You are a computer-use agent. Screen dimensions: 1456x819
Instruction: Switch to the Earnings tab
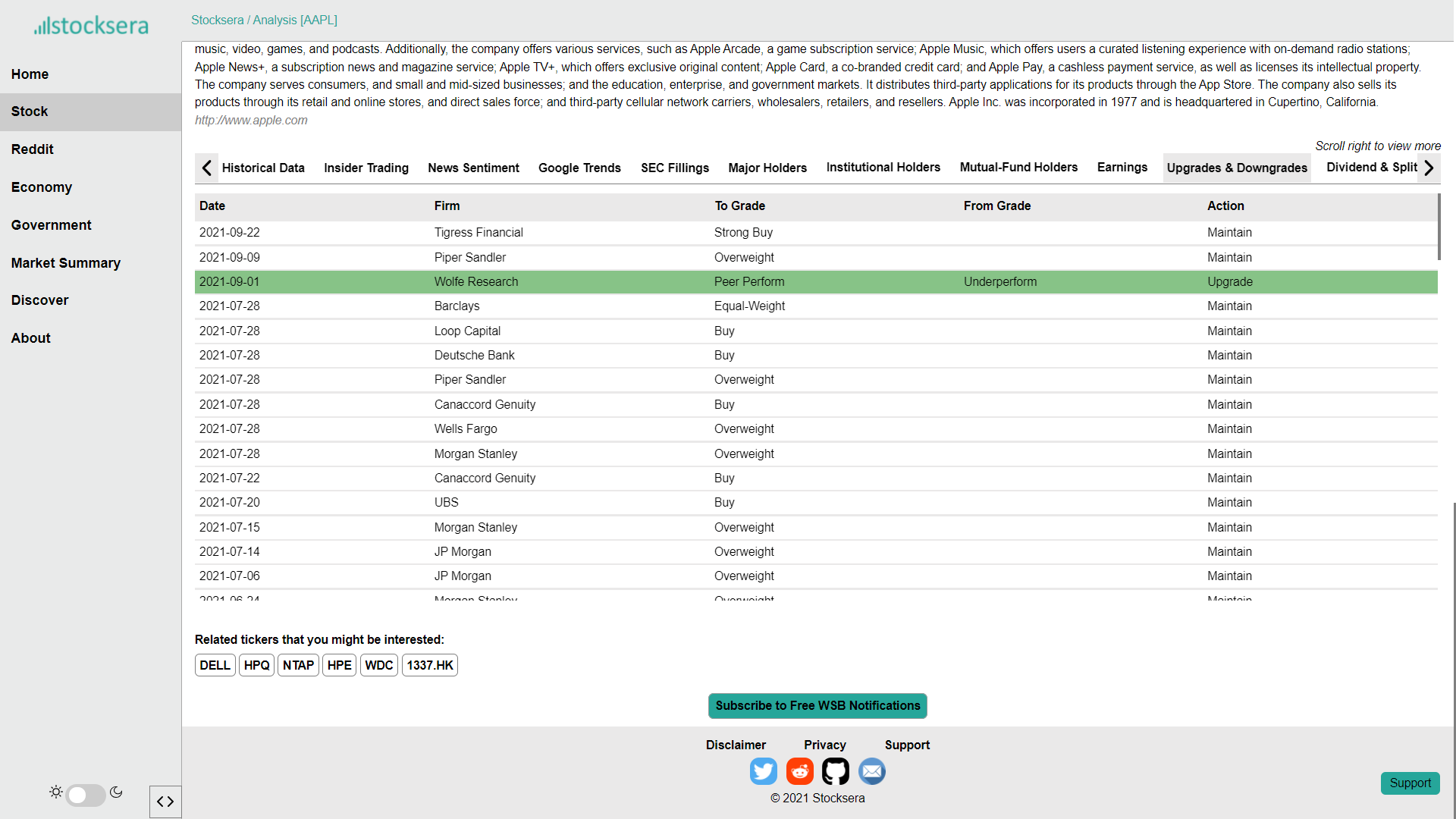coord(1122,167)
